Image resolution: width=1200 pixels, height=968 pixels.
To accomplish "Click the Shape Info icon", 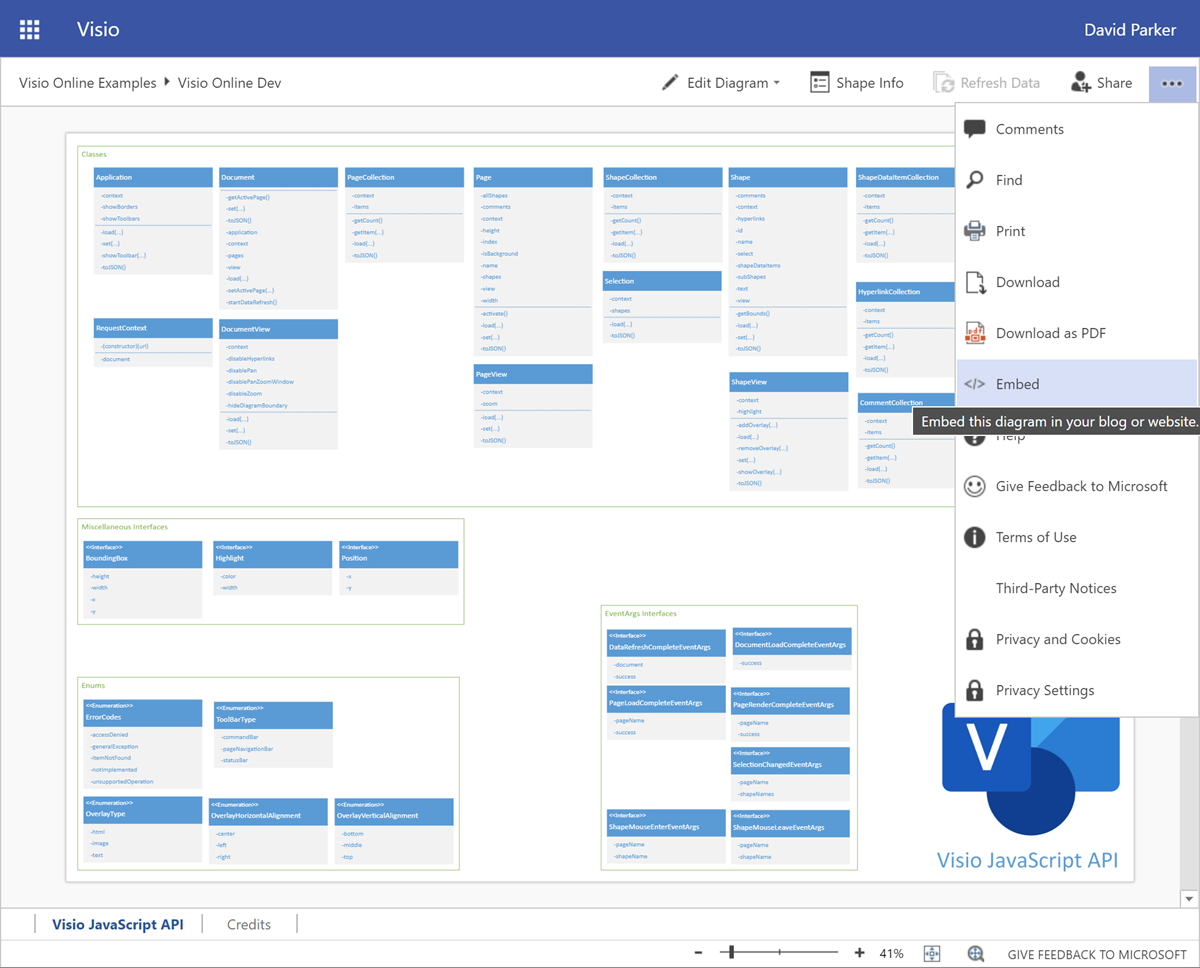I will pyautogui.click(x=856, y=82).
